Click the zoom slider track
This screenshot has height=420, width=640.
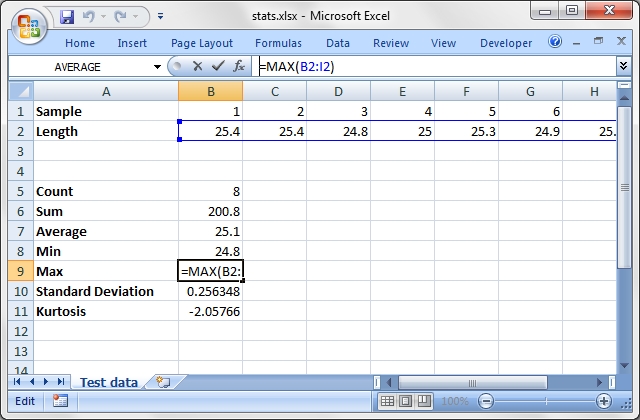click(x=545, y=401)
